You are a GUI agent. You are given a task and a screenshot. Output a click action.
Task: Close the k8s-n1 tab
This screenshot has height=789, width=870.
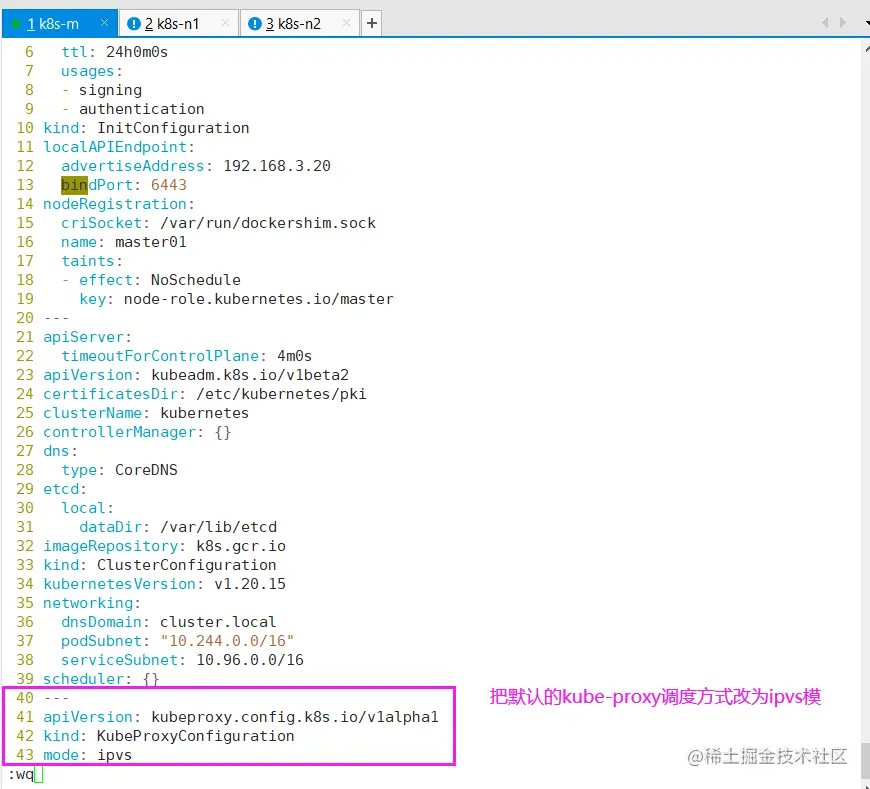225,23
